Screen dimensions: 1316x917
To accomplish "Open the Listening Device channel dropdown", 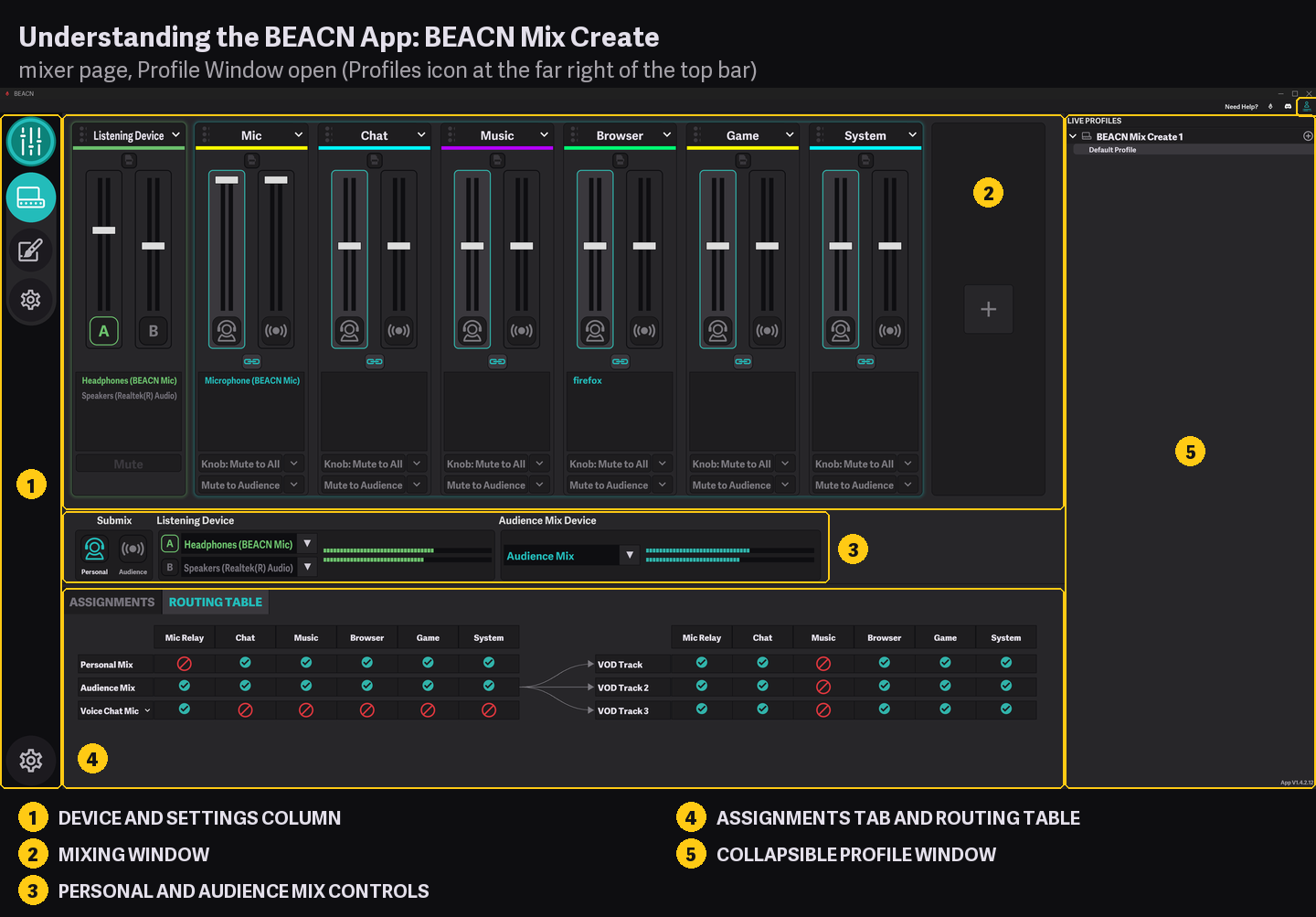I will pos(176,135).
